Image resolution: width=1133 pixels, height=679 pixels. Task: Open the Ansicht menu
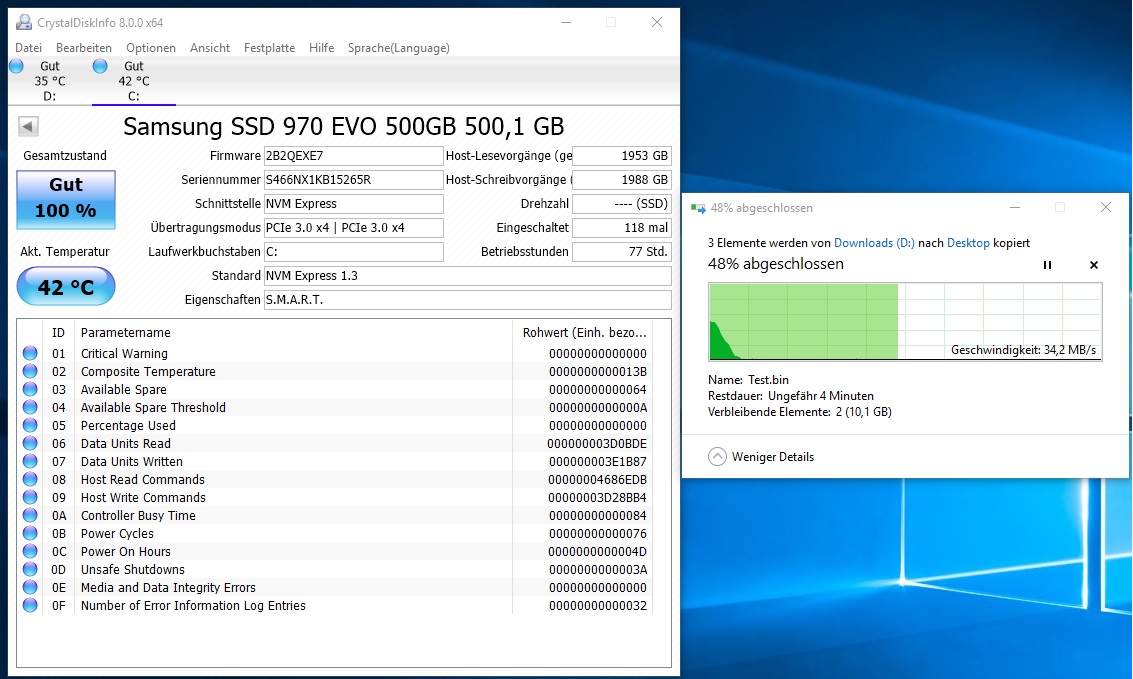pos(210,48)
